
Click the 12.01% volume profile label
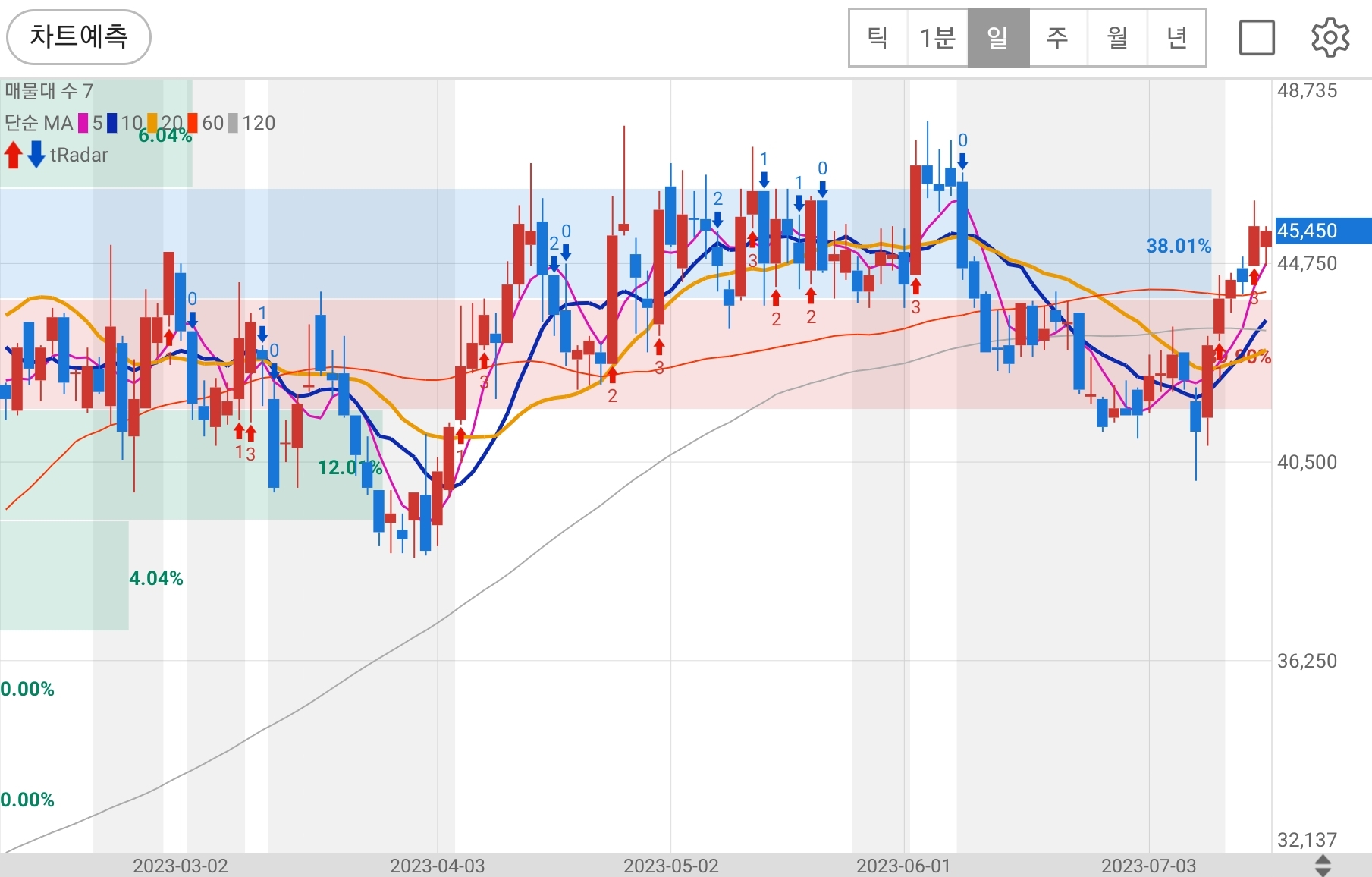coord(350,467)
